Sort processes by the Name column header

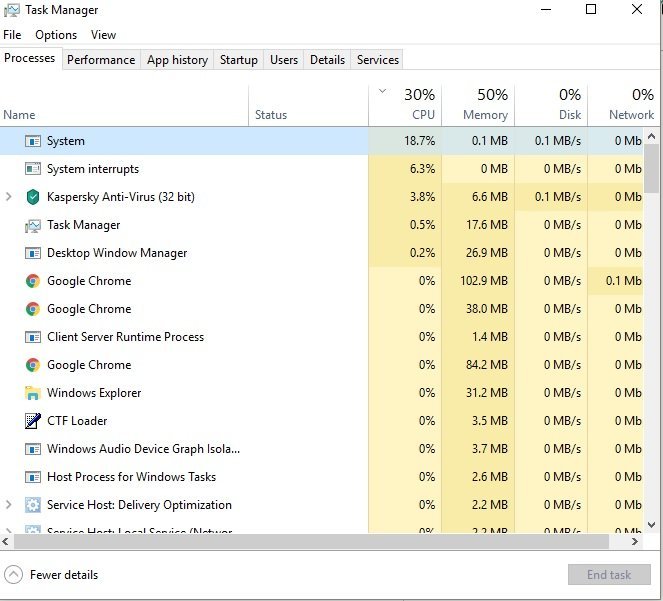point(124,106)
